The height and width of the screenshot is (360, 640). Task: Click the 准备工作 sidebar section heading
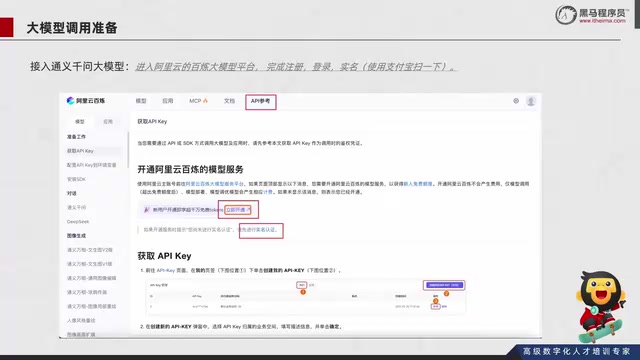[x=76, y=137]
